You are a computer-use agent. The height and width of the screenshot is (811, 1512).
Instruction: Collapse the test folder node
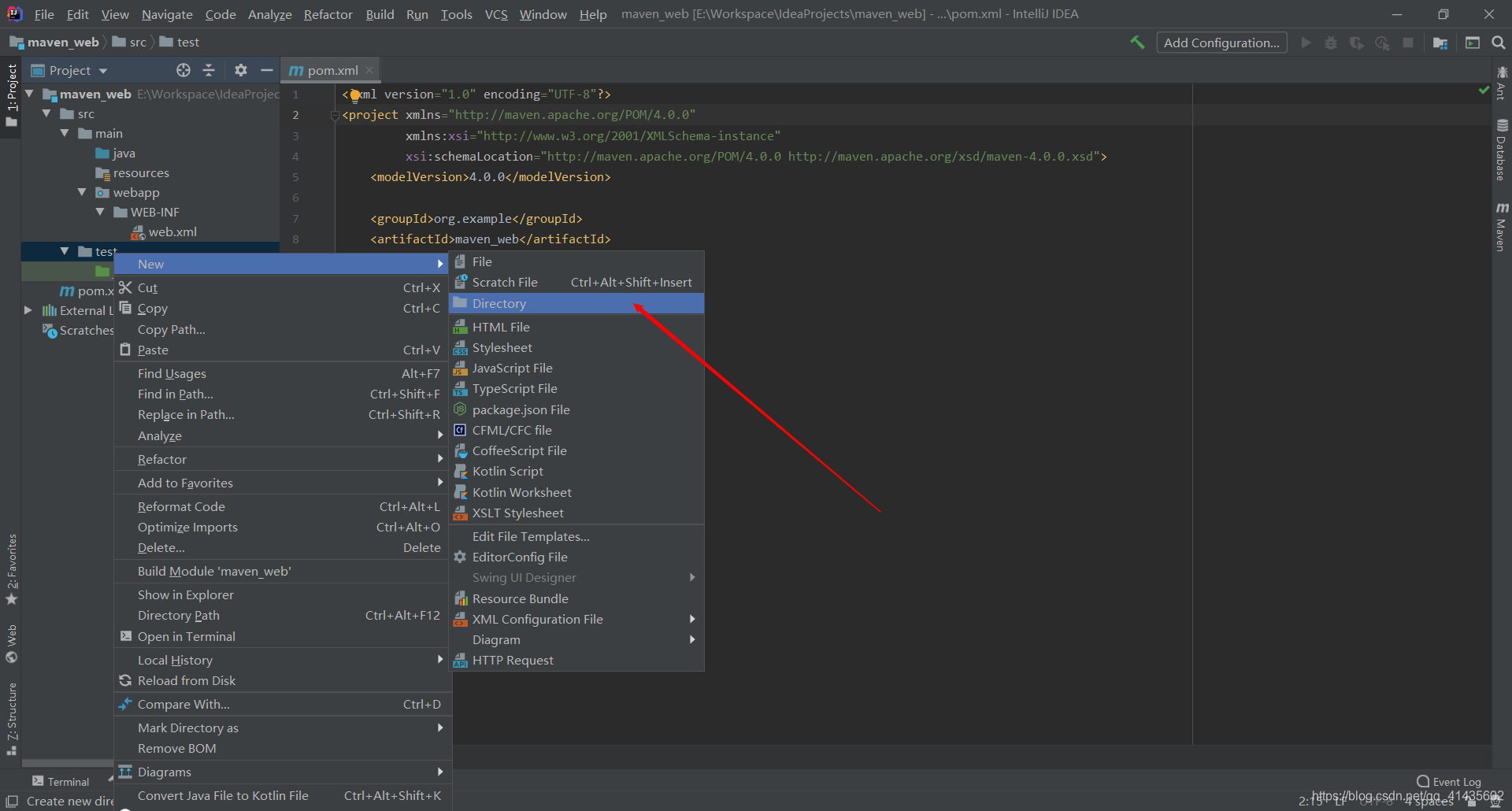click(65, 251)
